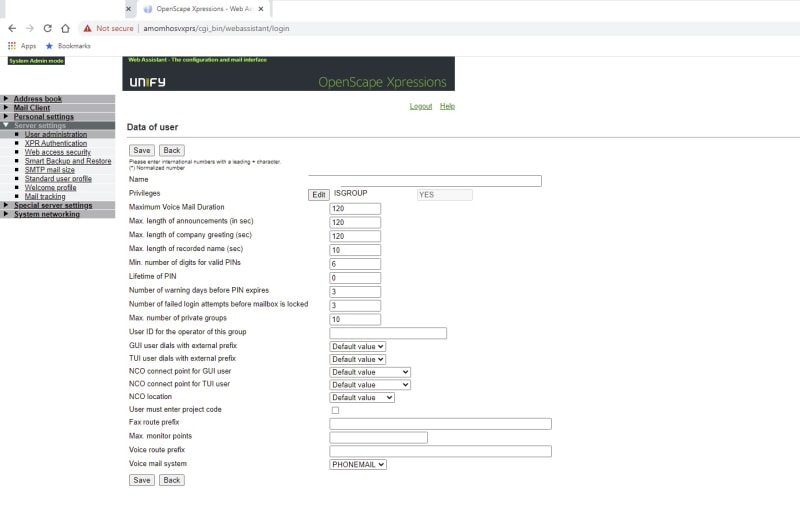Click the System Admin mode label
Screen dimensions: 800x506
coord(36,61)
